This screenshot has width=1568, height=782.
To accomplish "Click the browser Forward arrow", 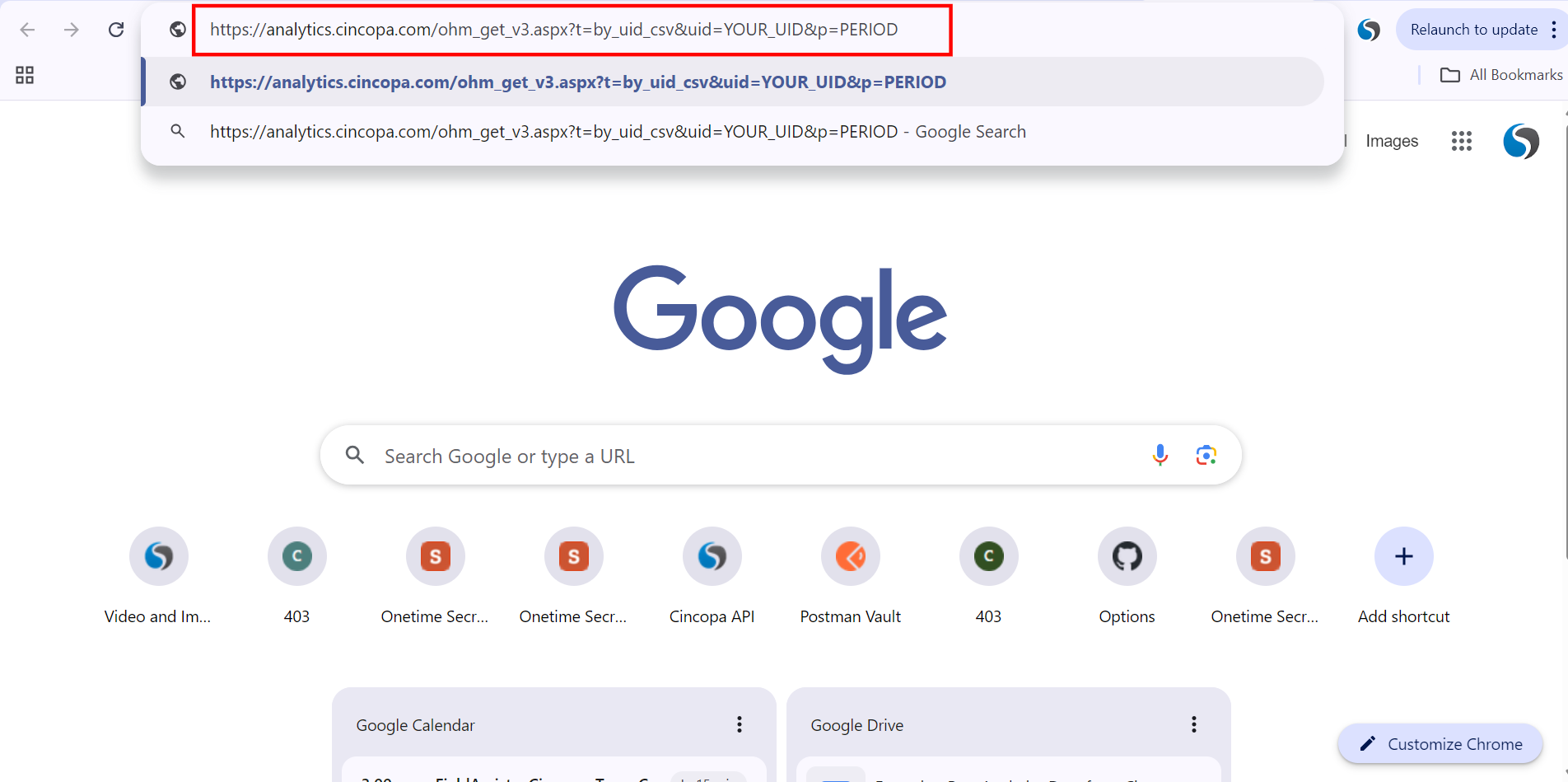I will (72, 30).
